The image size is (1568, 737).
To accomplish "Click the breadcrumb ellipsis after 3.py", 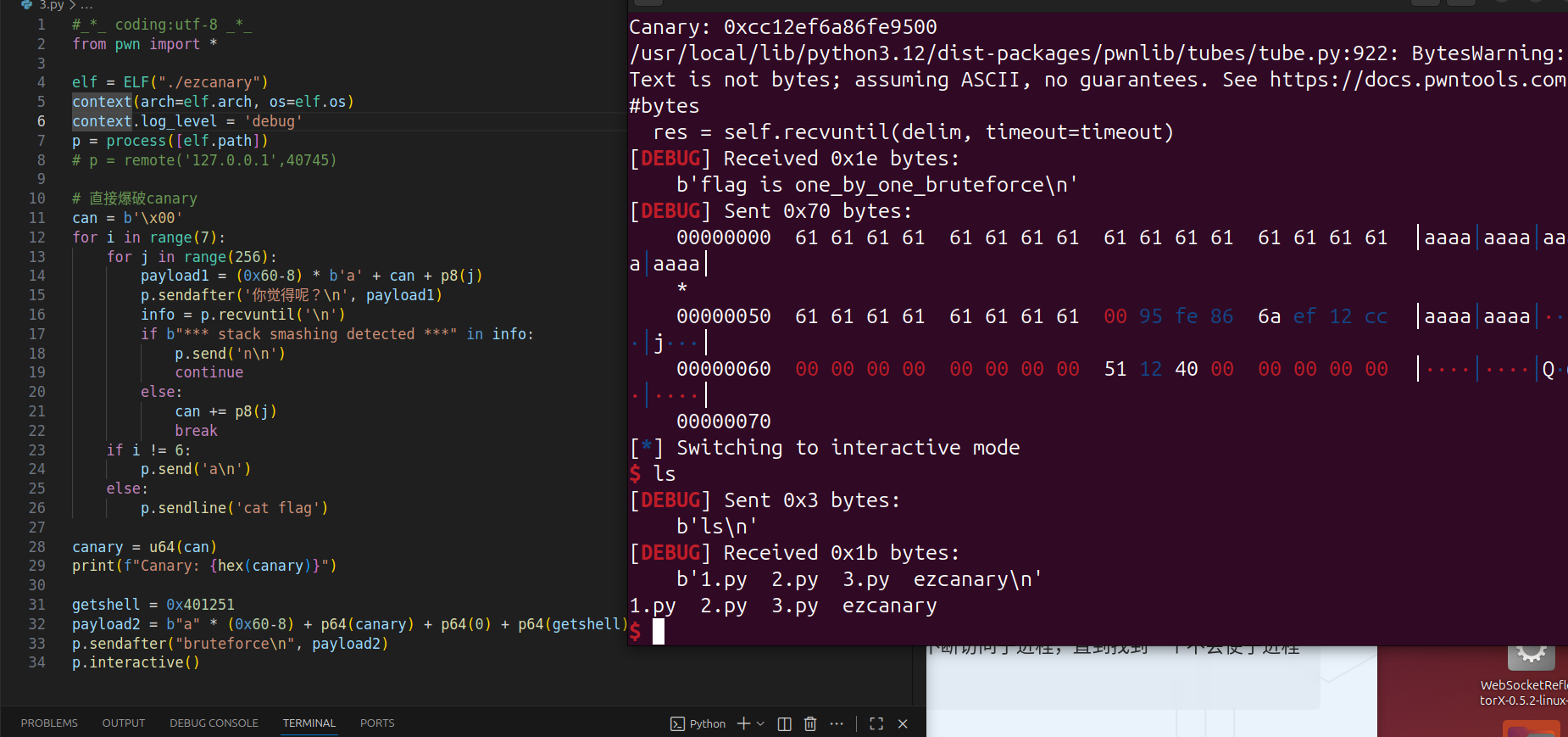I will [x=86, y=5].
